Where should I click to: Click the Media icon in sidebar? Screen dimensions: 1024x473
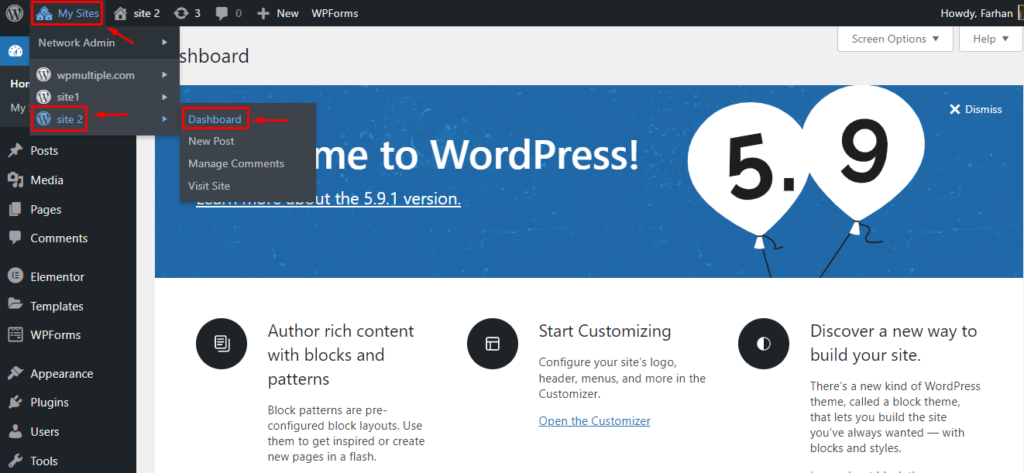coord(15,180)
